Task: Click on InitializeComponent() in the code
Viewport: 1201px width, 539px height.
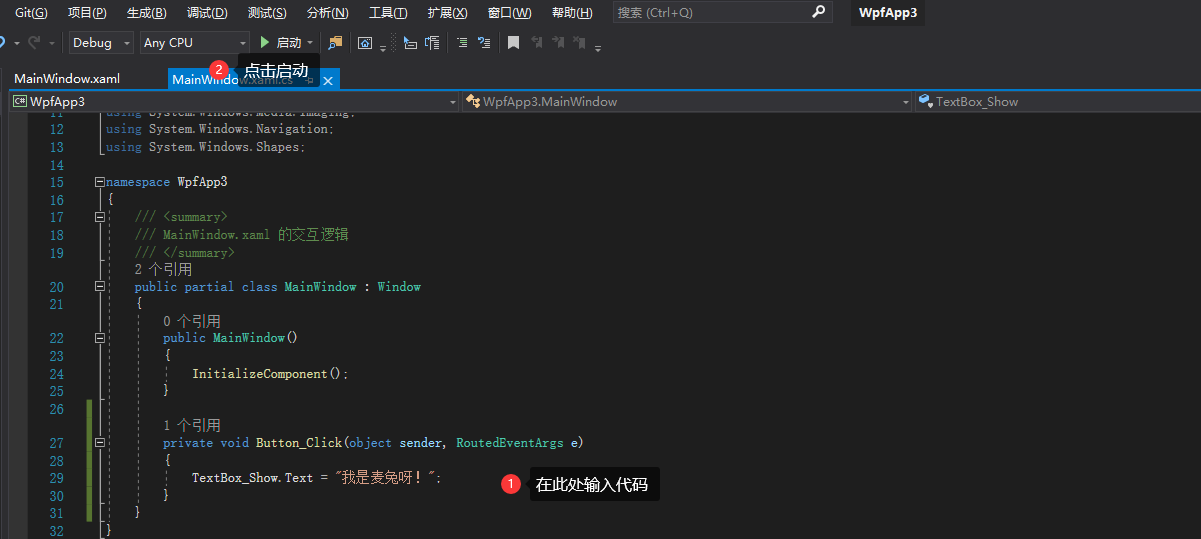Action: tap(270, 374)
